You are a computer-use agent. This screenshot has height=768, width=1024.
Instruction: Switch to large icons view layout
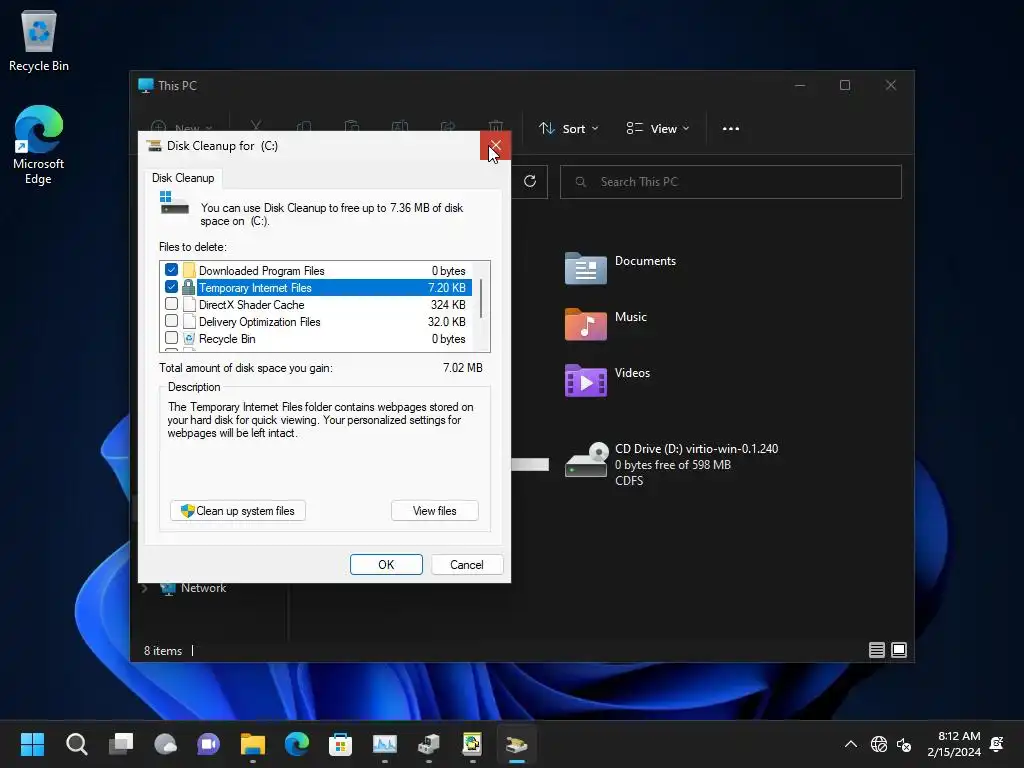coord(899,650)
